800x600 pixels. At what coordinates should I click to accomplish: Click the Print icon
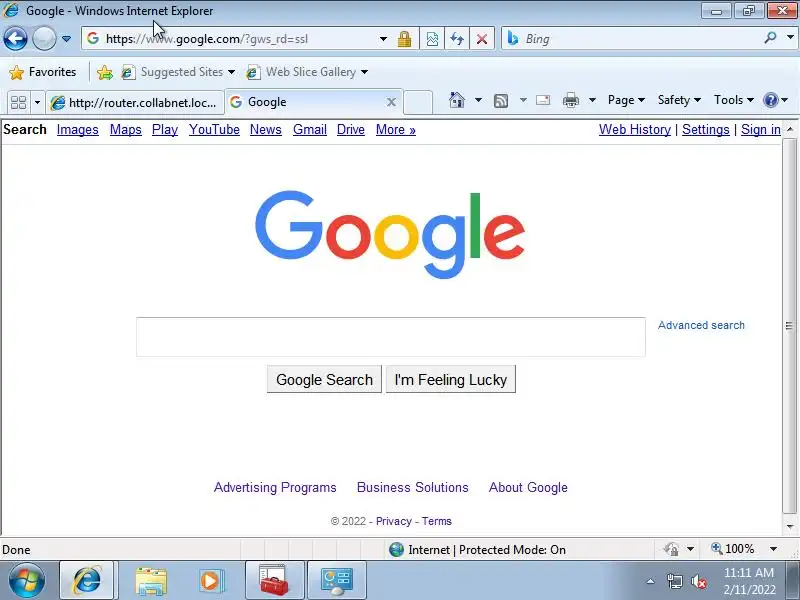point(571,100)
